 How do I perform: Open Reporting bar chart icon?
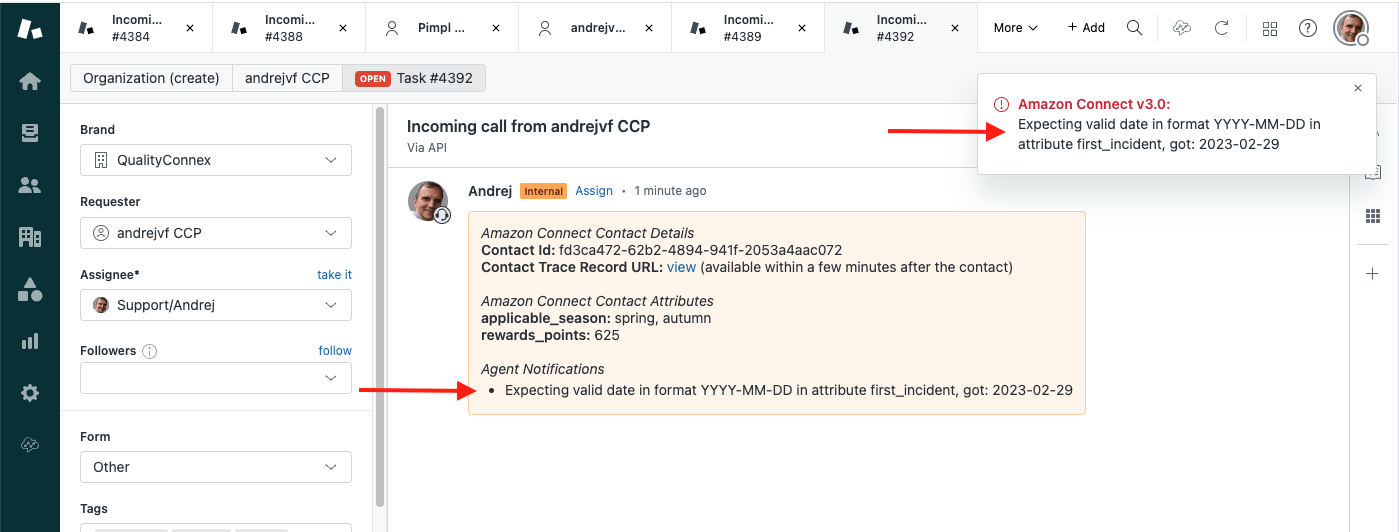30,341
